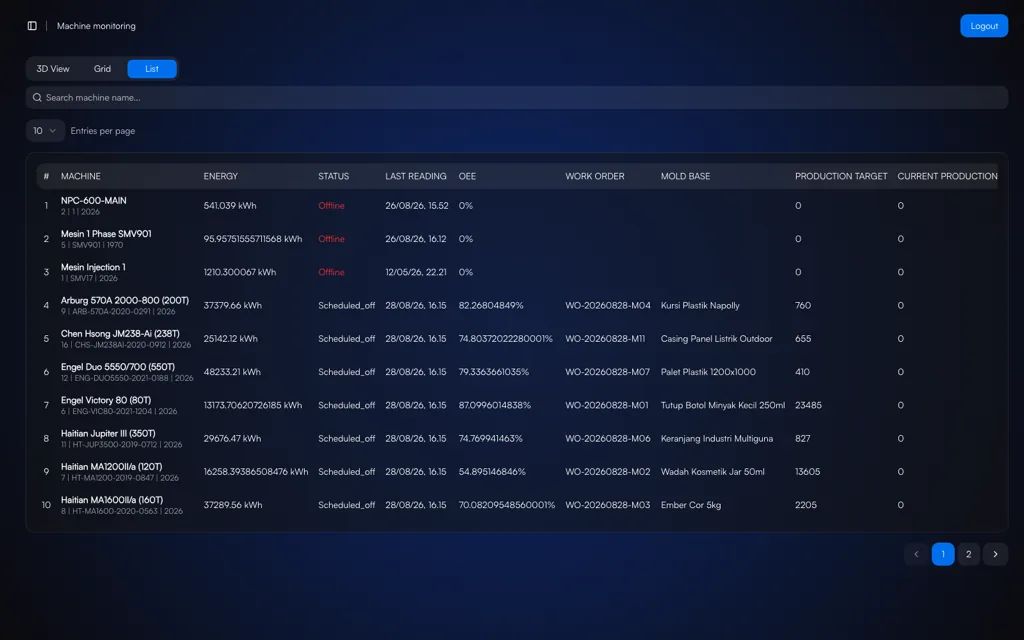1024x640 pixels.
Task: Click OEE value 54.895146846%
Action: 492,472
